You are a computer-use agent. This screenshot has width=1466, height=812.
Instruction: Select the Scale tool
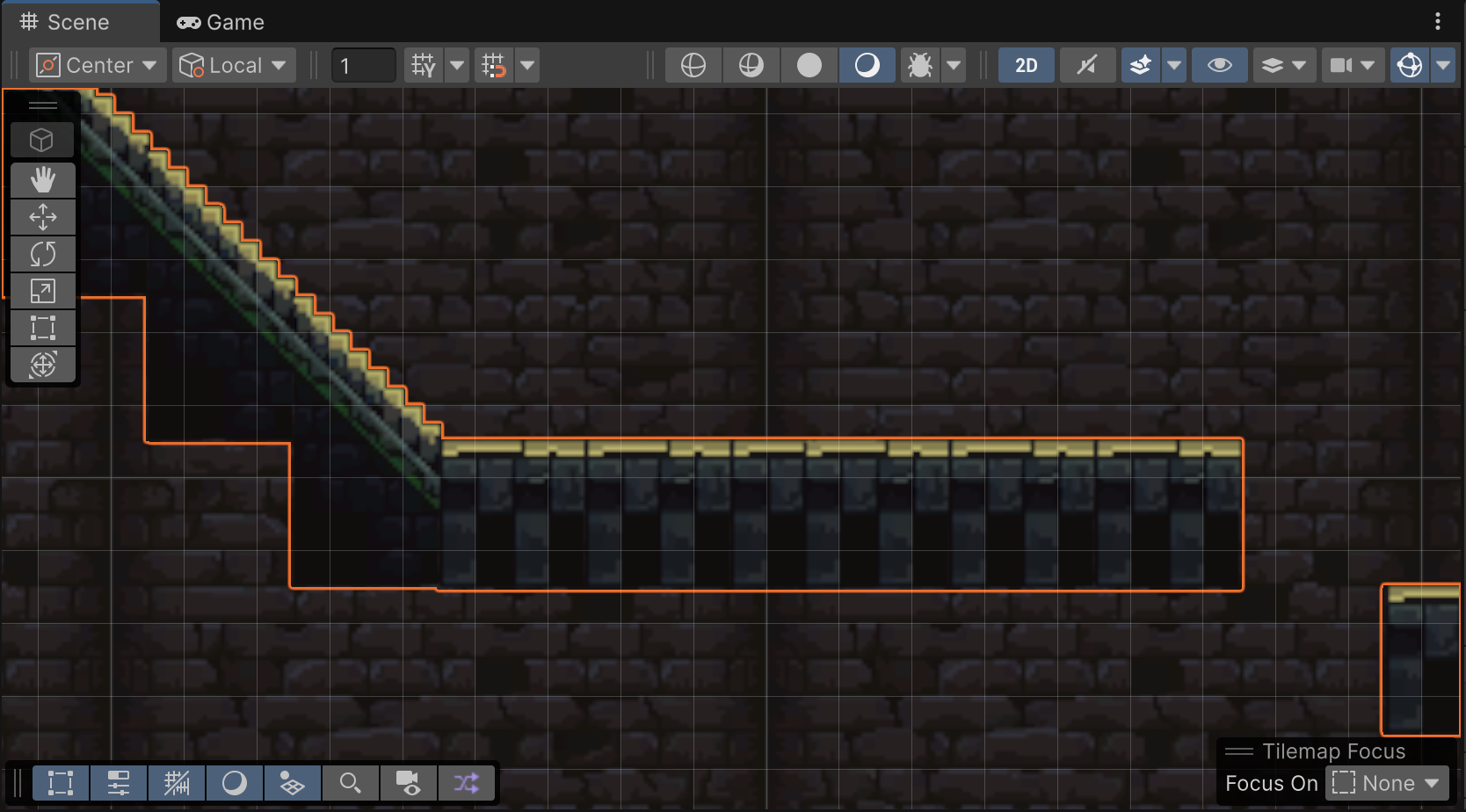[43, 291]
